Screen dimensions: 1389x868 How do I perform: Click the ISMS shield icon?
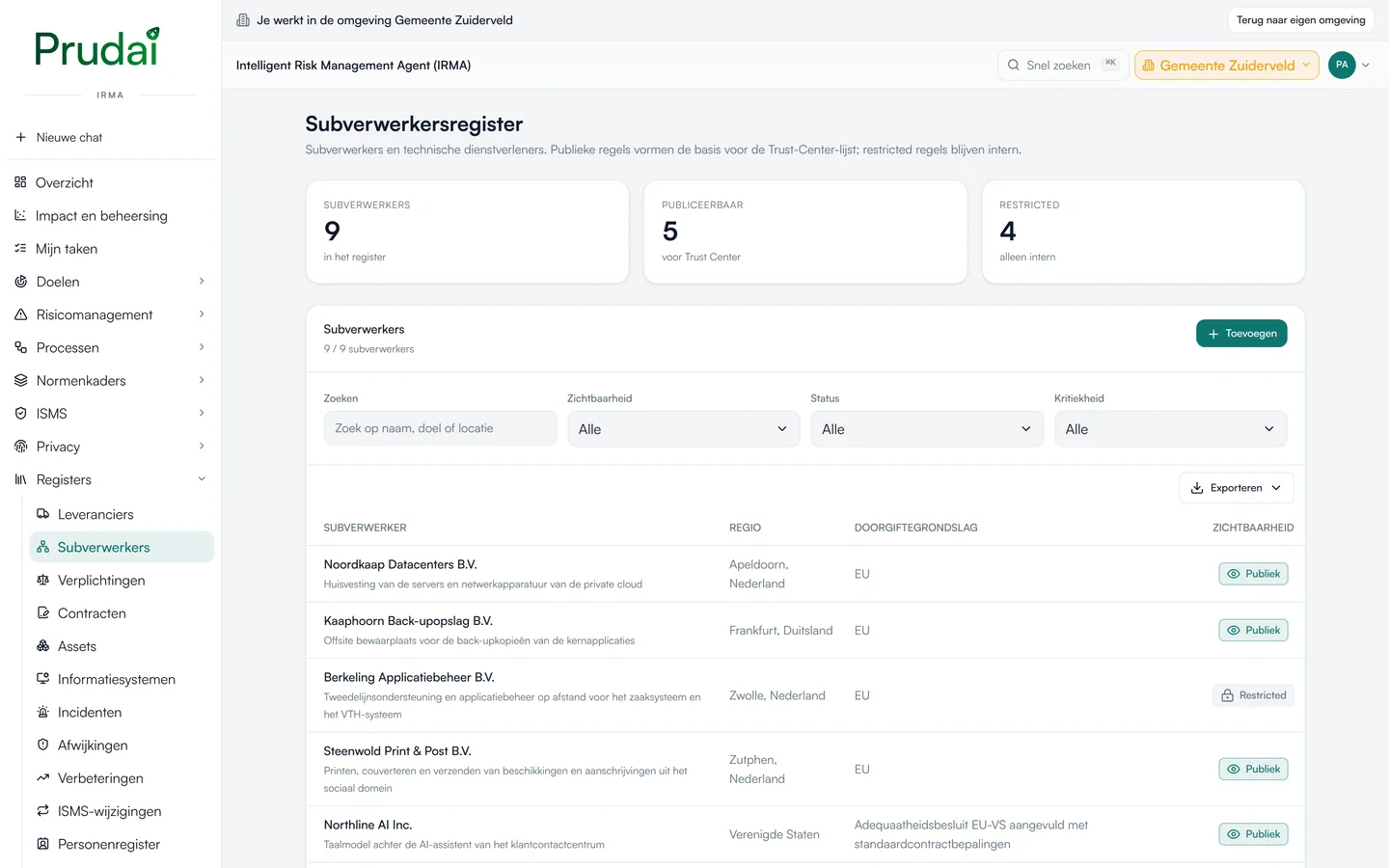(x=20, y=413)
